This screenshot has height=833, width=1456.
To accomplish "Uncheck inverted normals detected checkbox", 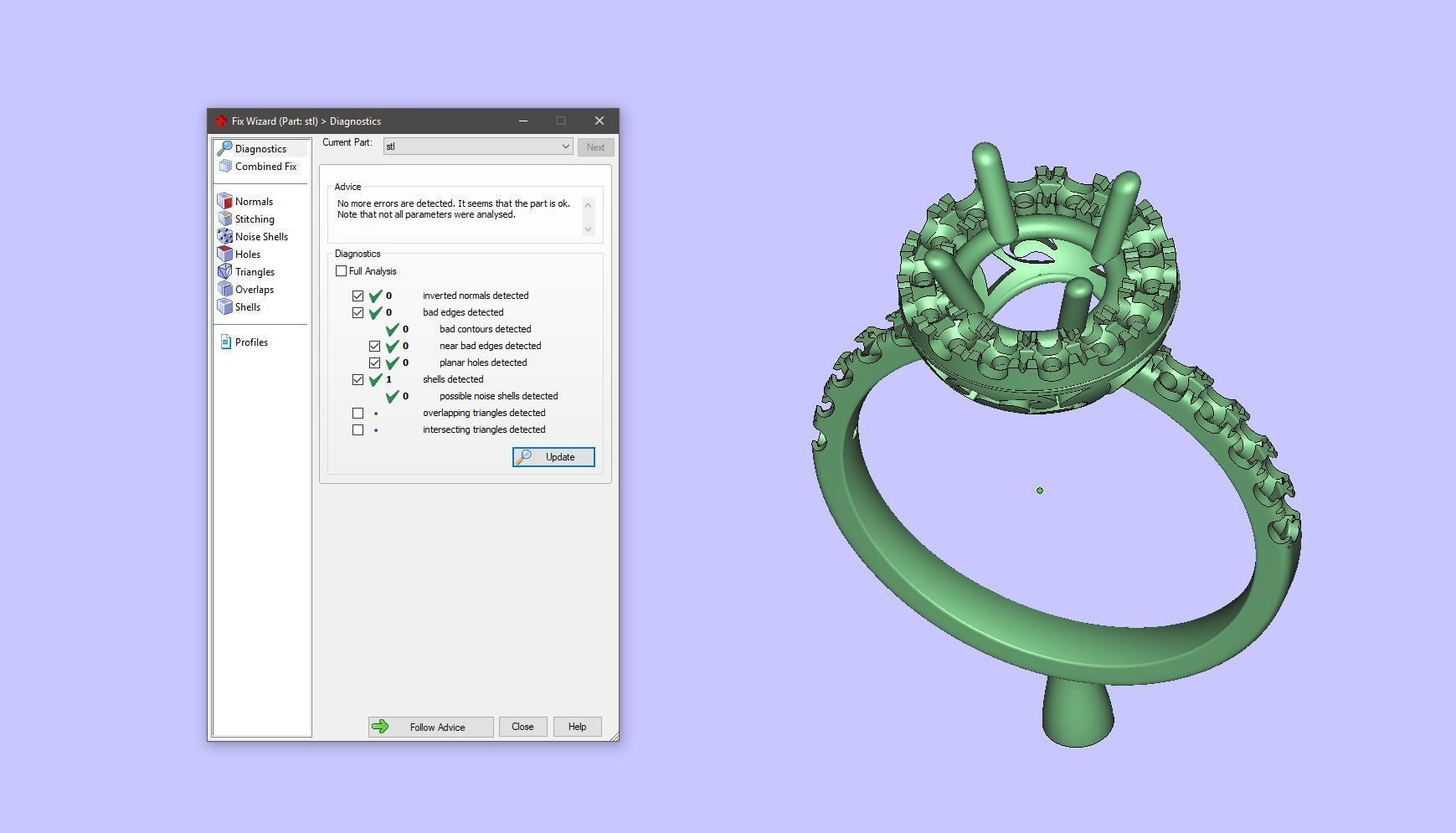I will [358, 296].
